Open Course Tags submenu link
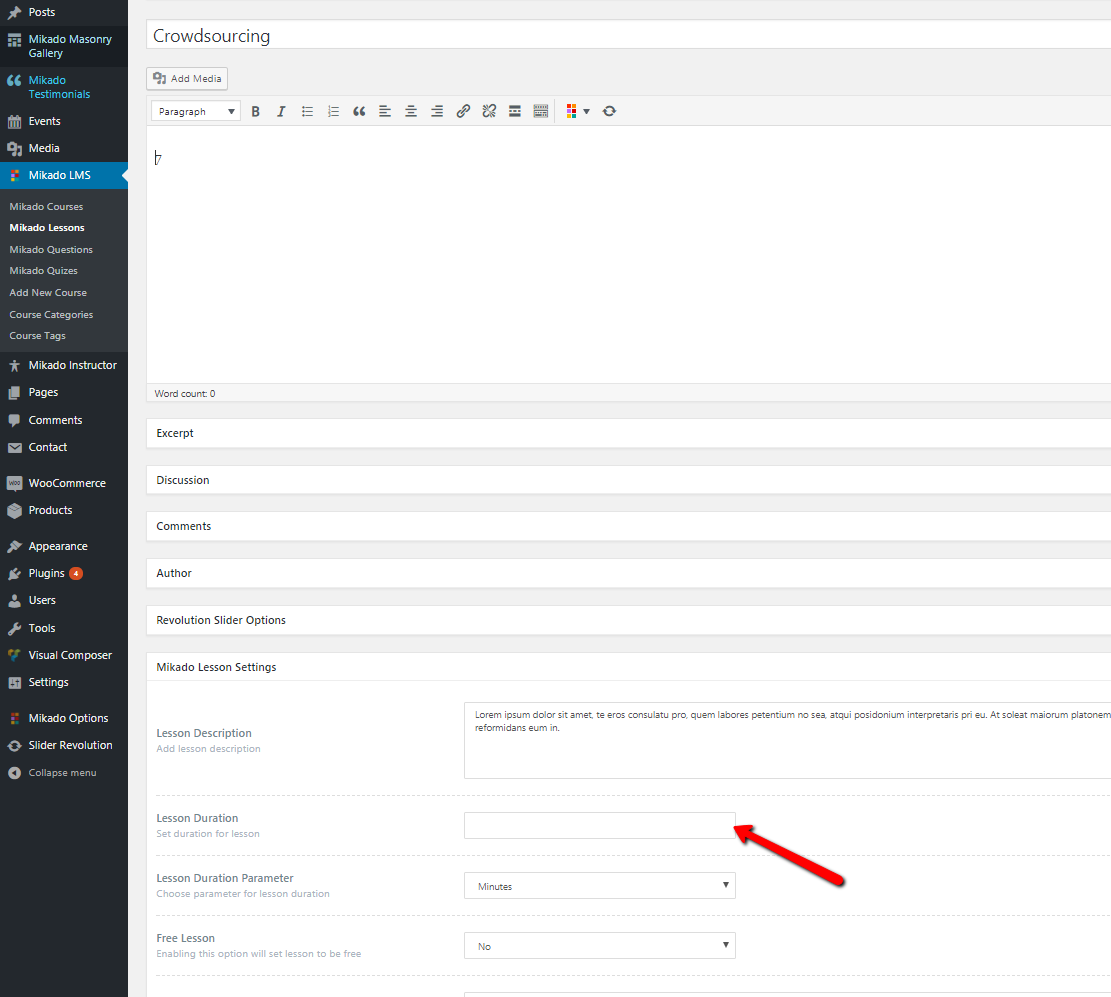Viewport: 1111px width, 997px height. coord(38,336)
